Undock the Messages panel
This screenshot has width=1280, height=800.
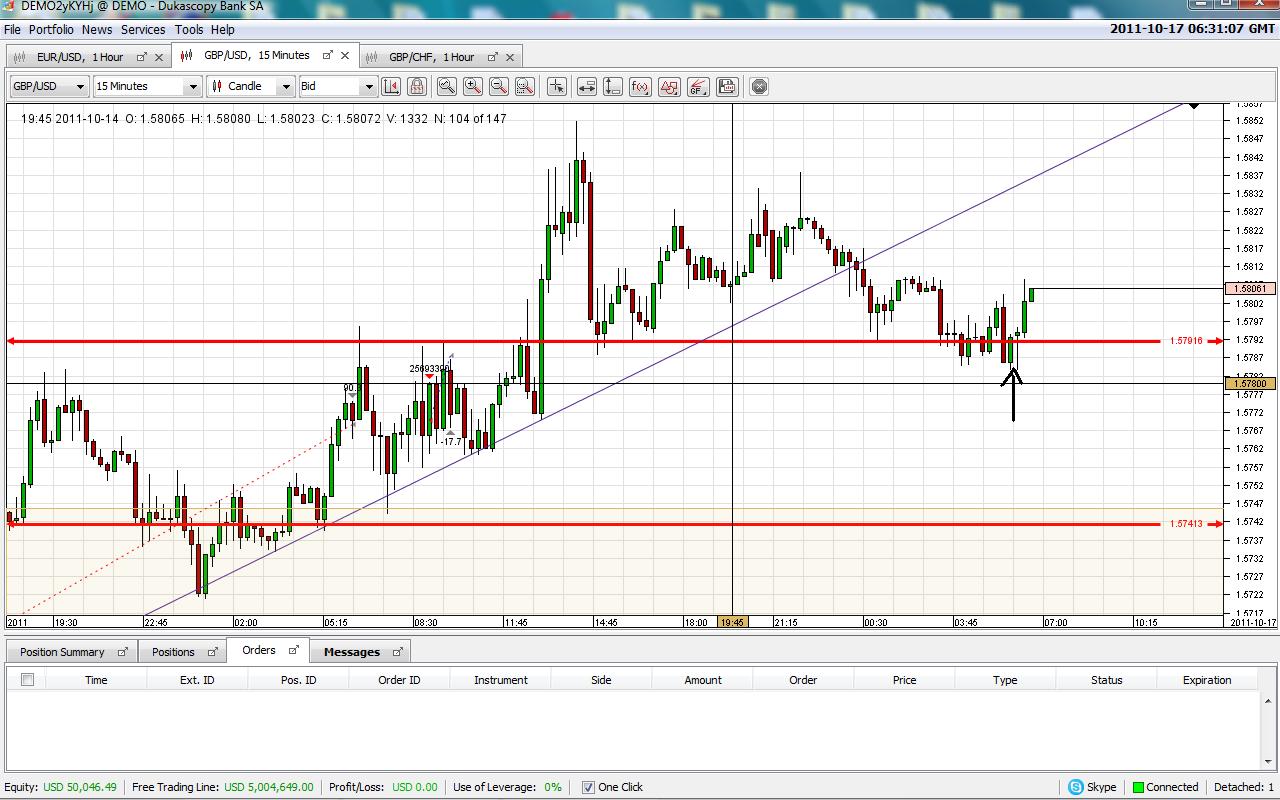[397, 652]
